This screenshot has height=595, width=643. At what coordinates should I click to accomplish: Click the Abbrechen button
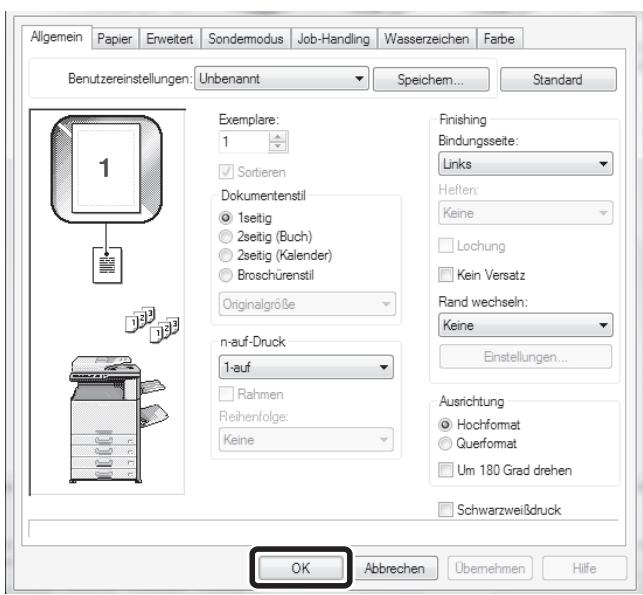395,568
